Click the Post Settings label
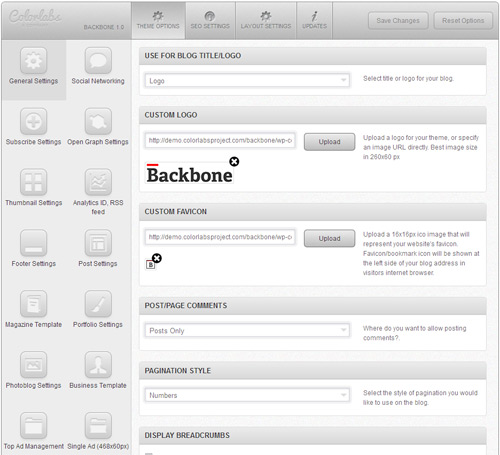This screenshot has height=455, width=500. (x=98, y=264)
